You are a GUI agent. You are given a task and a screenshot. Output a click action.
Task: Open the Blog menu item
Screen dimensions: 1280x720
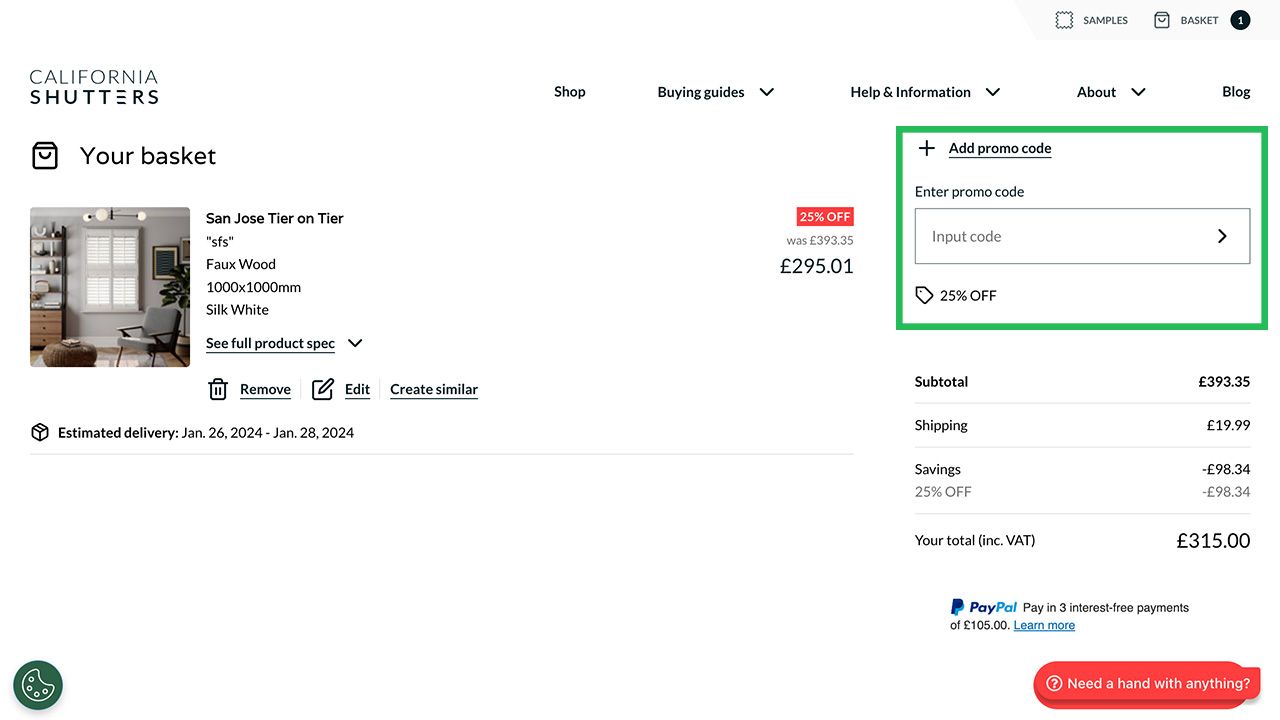coord(1236,92)
